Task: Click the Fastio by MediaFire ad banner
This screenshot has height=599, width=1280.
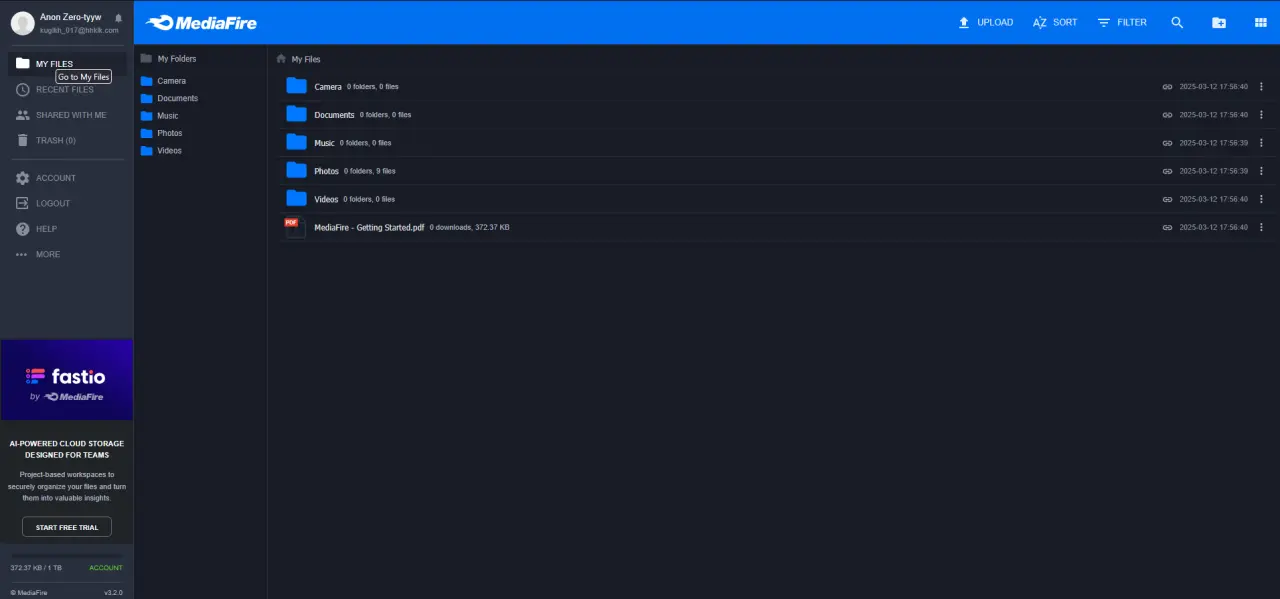Action: click(67, 380)
